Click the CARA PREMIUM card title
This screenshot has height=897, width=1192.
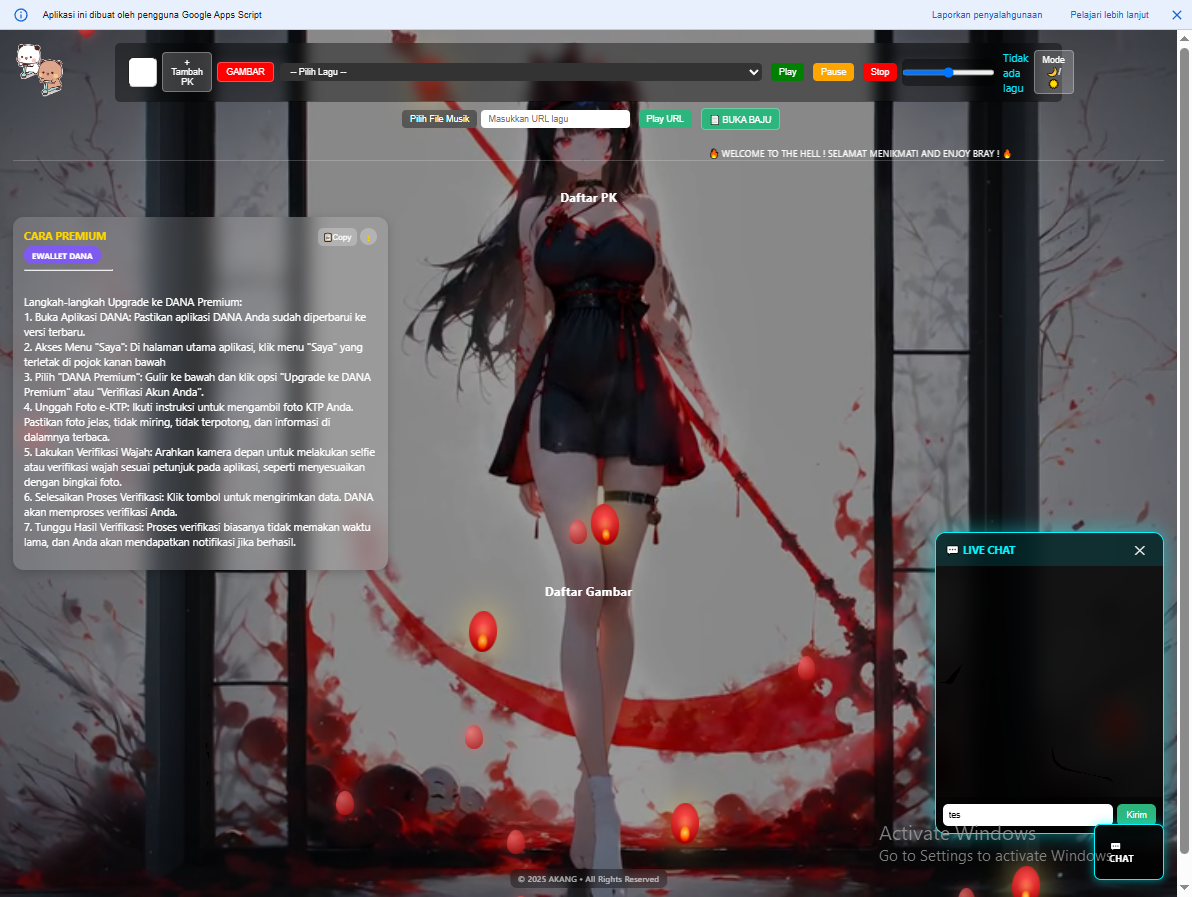click(65, 236)
